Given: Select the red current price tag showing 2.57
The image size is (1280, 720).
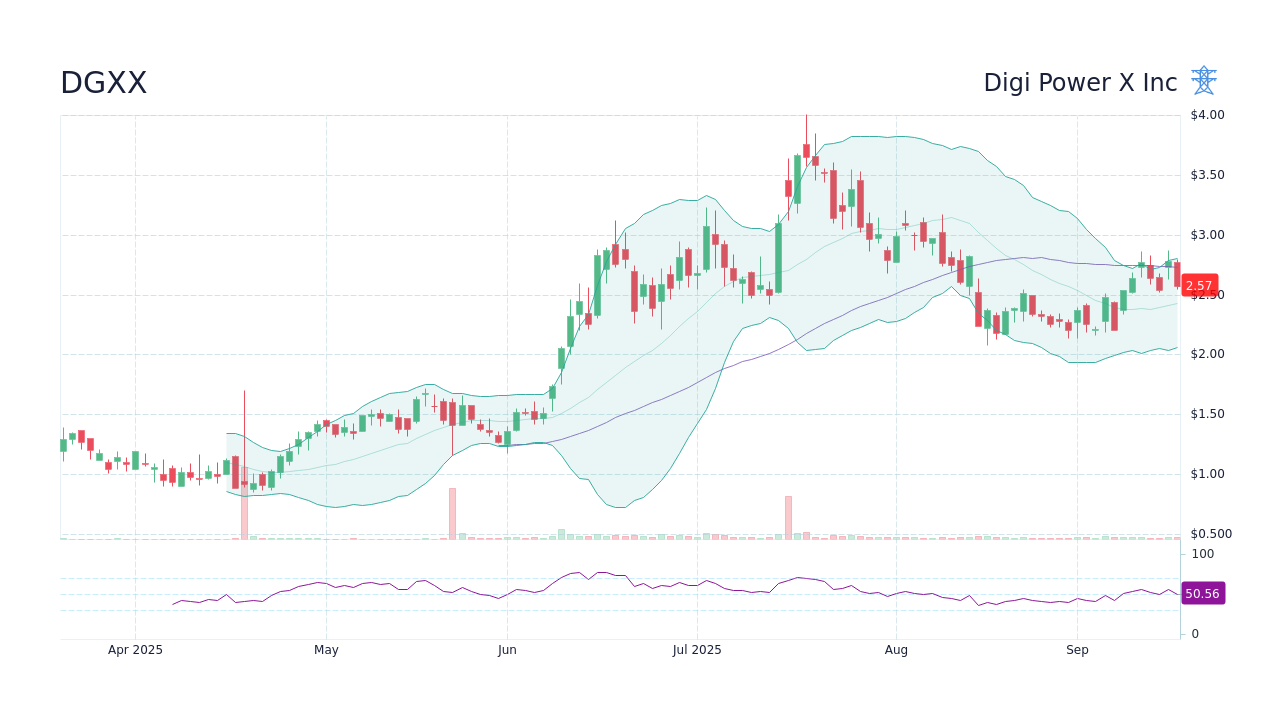Looking at the screenshot, I should [1198, 285].
